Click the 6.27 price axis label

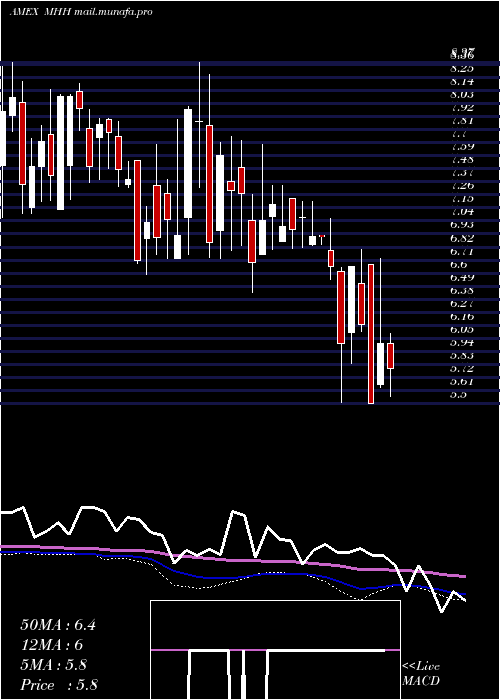pyautogui.click(x=462, y=304)
